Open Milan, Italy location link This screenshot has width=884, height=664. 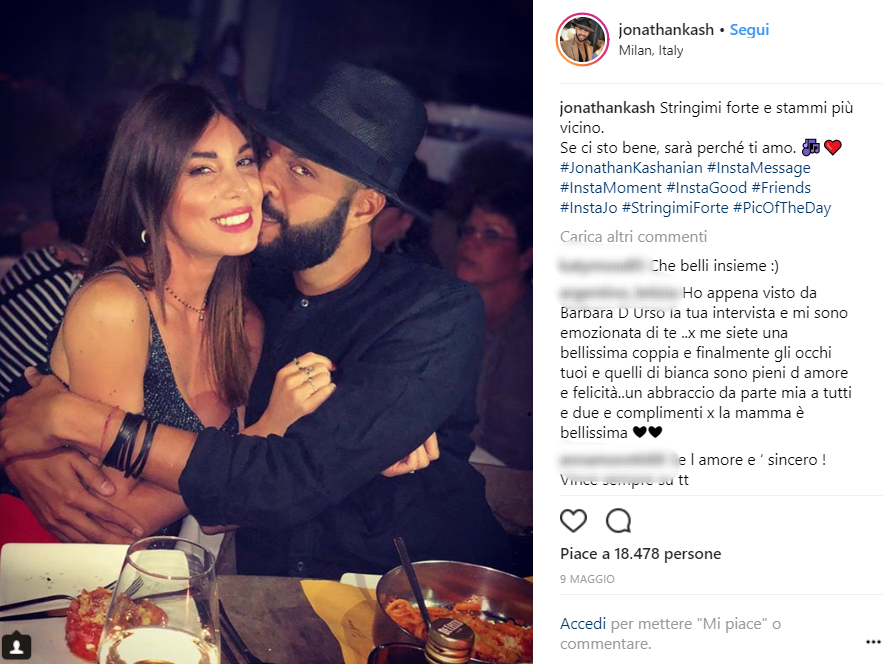point(651,50)
